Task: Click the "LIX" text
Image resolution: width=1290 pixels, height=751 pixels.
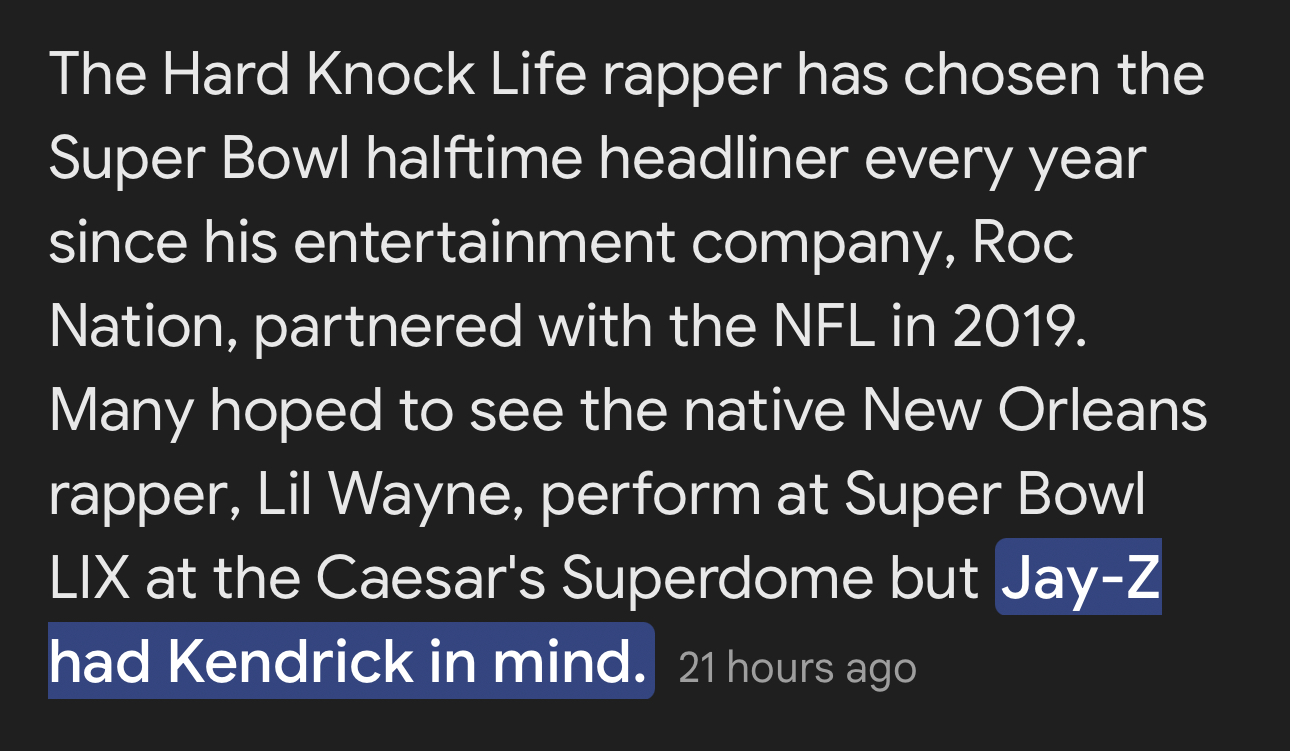Action: [x=89, y=578]
